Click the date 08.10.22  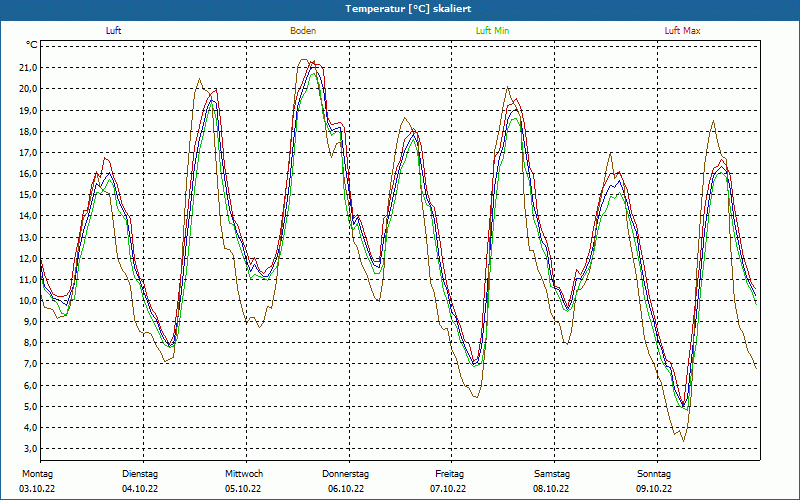coord(552,489)
